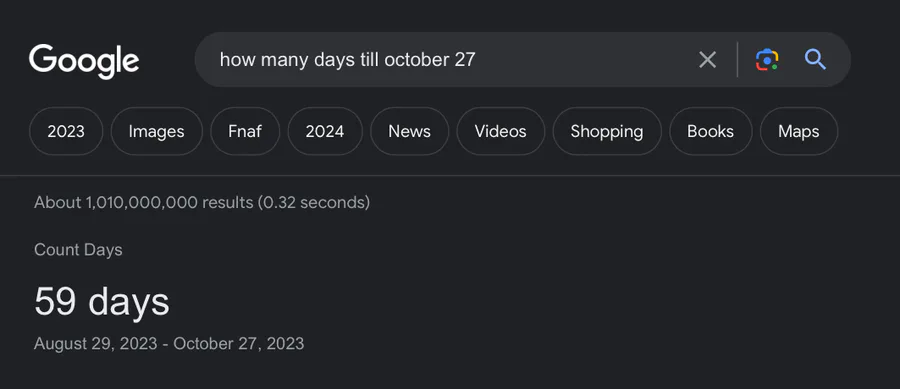
Task: View results in Maps
Action: point(799,131)
